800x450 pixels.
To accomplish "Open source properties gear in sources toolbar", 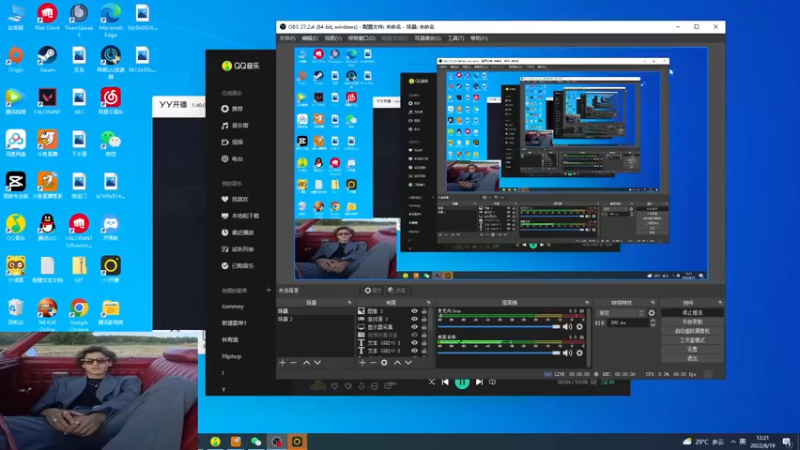I will pyautogui.click(x=384, y=363).
